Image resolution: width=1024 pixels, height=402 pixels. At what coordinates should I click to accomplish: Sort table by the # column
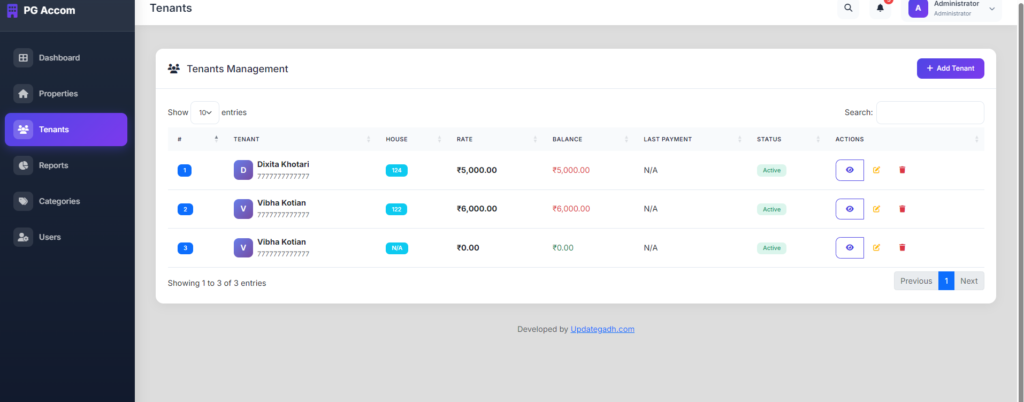[198, 139]
